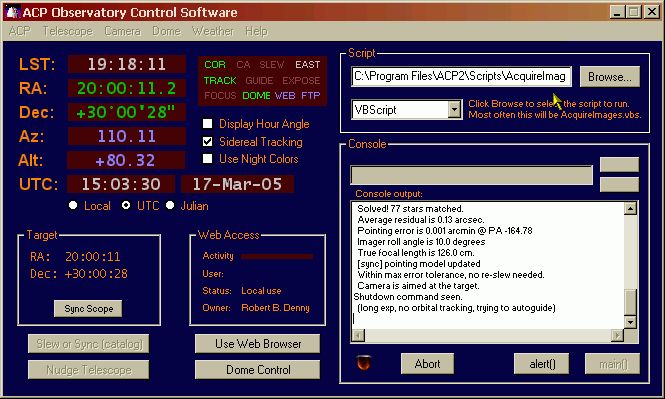Toggle Sidereal Tracking checkbox

(x=207, y=142)
